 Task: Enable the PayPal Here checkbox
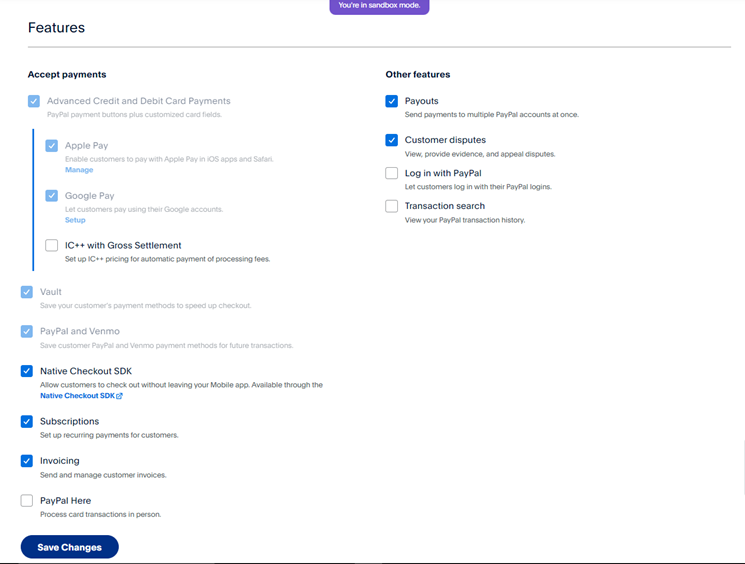[27, 500]
